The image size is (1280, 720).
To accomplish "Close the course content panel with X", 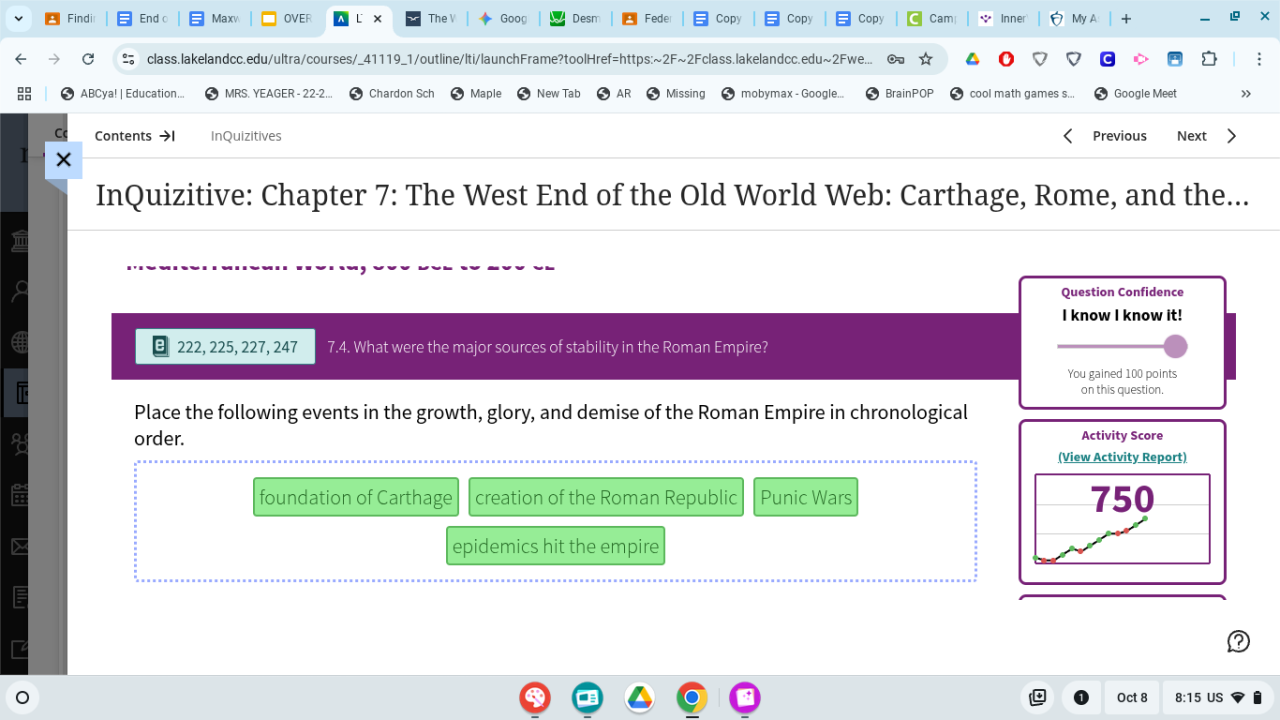I will point(63,159).
